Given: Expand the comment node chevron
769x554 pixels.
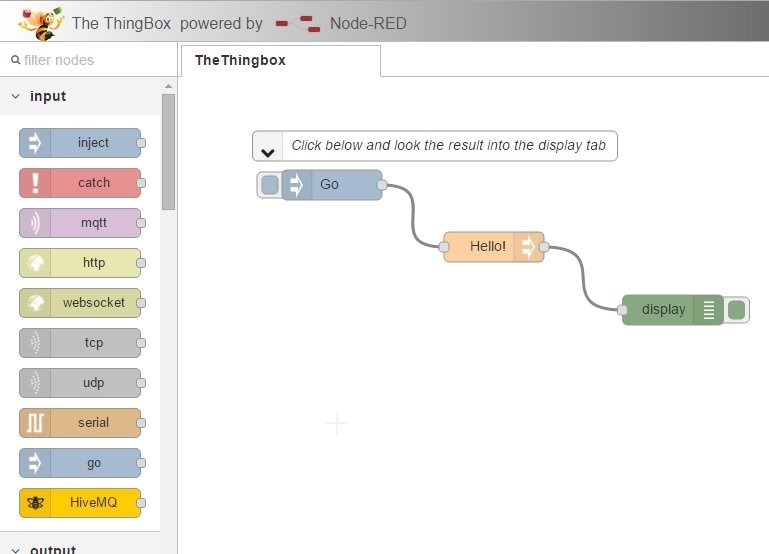Looking at the screenshot, I should click(x=268, y=152).
